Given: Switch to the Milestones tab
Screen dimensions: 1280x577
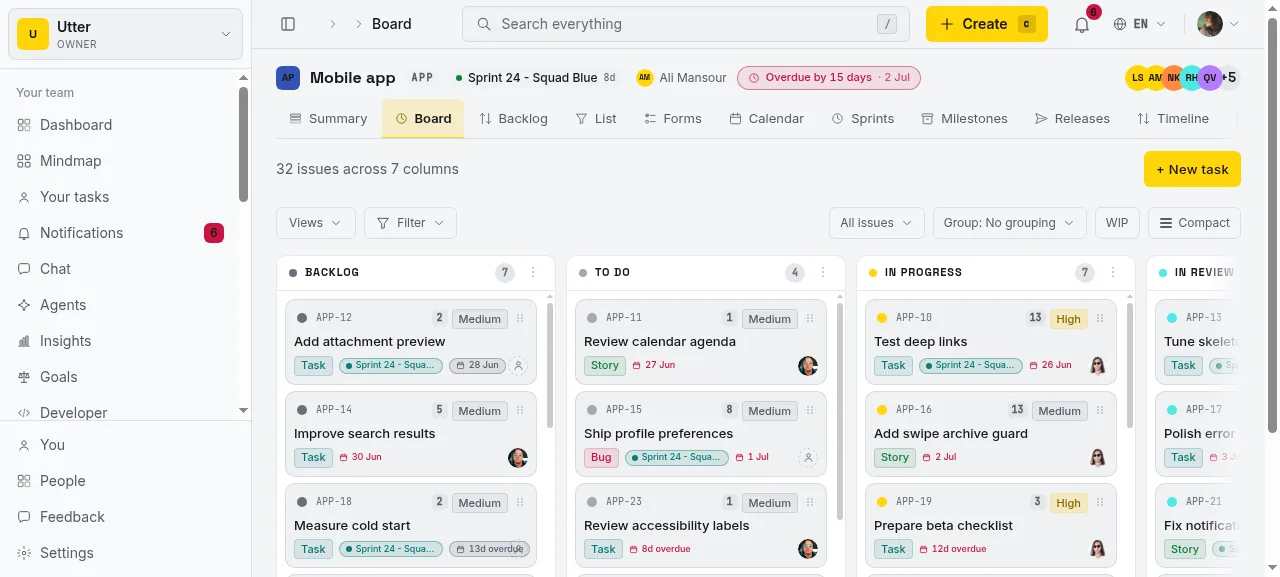Looking at the screenshot, I should pyautogui.click(x=965, y=118).
